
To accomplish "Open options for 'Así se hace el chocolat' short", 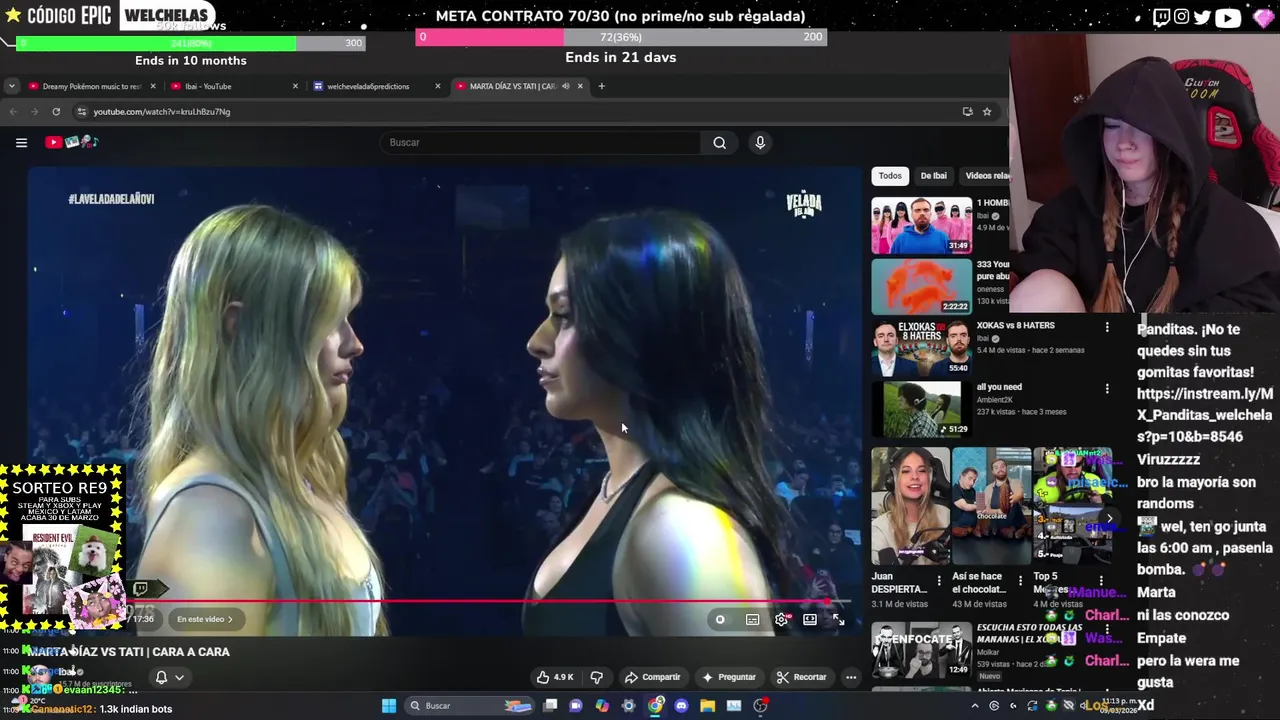I will pos(1020,581).
